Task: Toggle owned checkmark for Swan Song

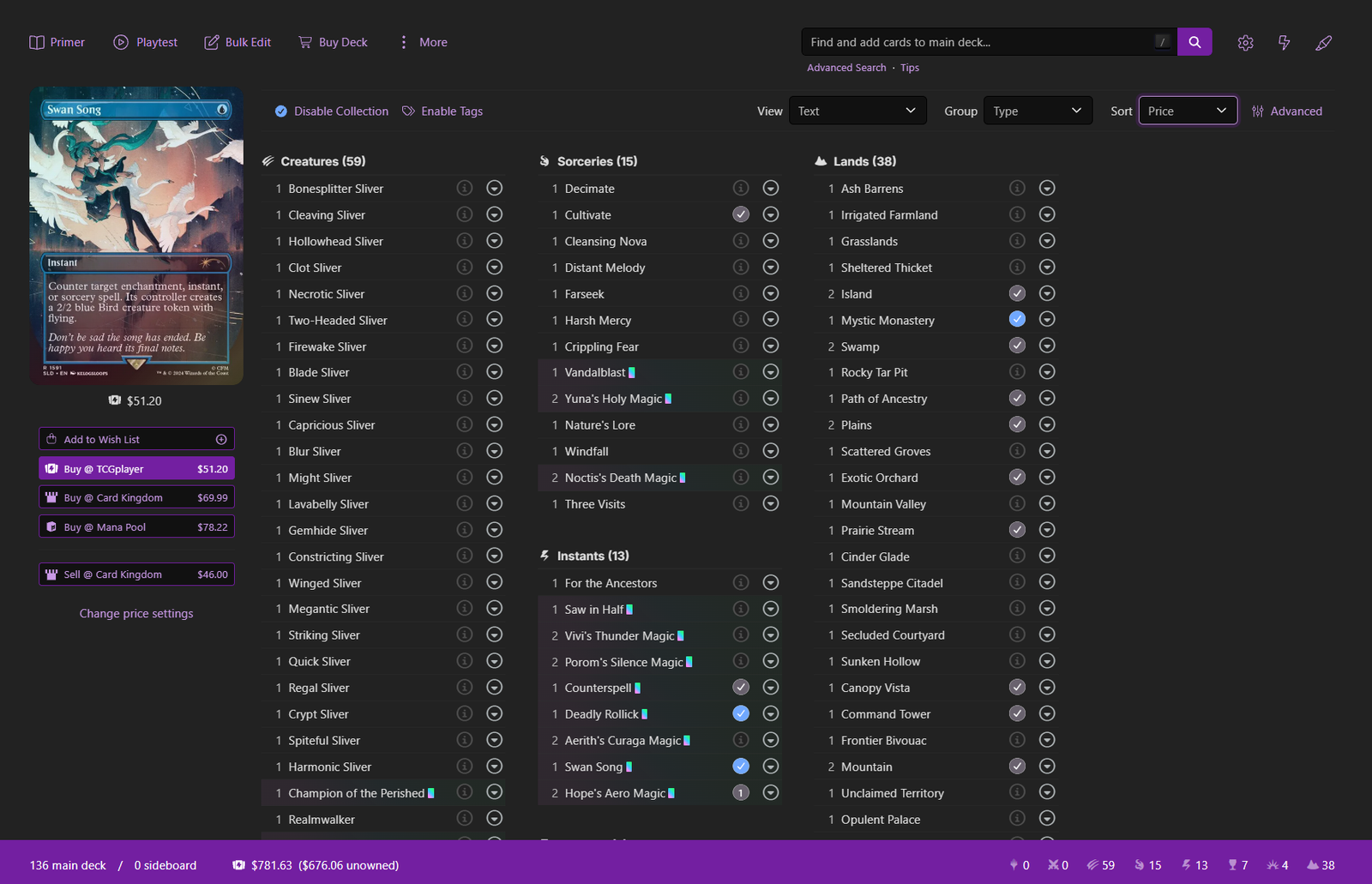Action: pos(741,766)
